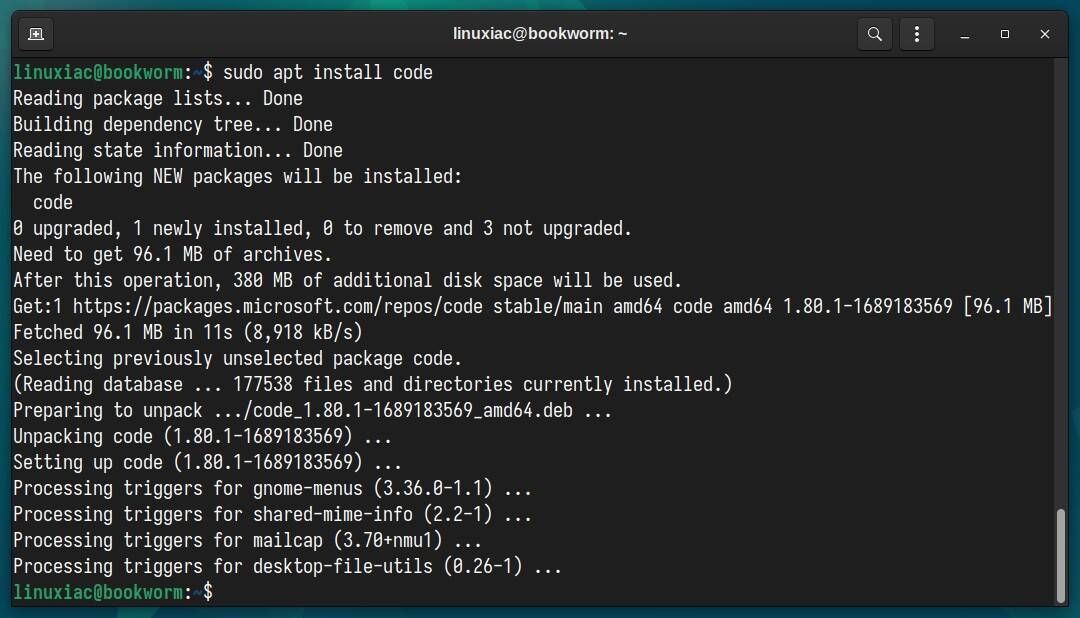
Task: Minimize the terminal window
Action: [964, 34]
